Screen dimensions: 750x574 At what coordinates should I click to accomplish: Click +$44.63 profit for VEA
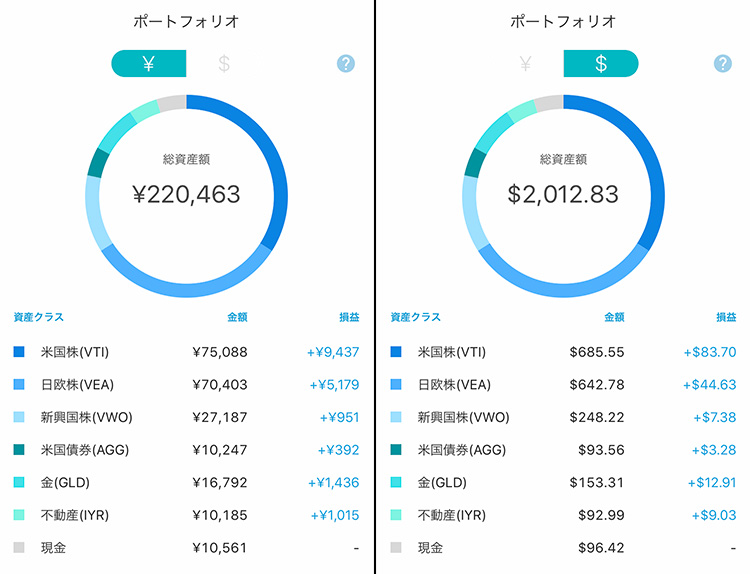pos(709,385)
